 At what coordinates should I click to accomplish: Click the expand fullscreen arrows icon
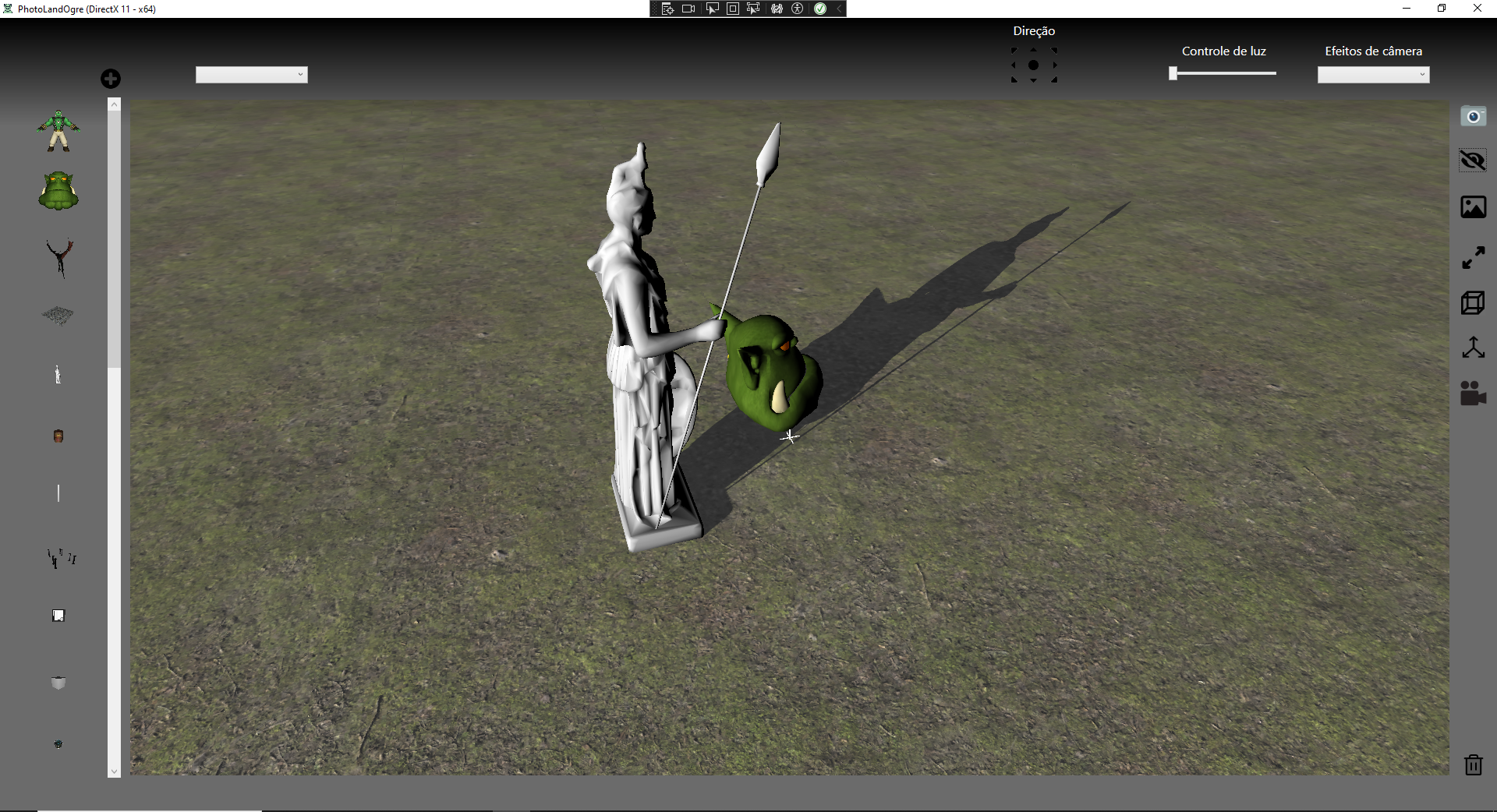point(1473,258)
